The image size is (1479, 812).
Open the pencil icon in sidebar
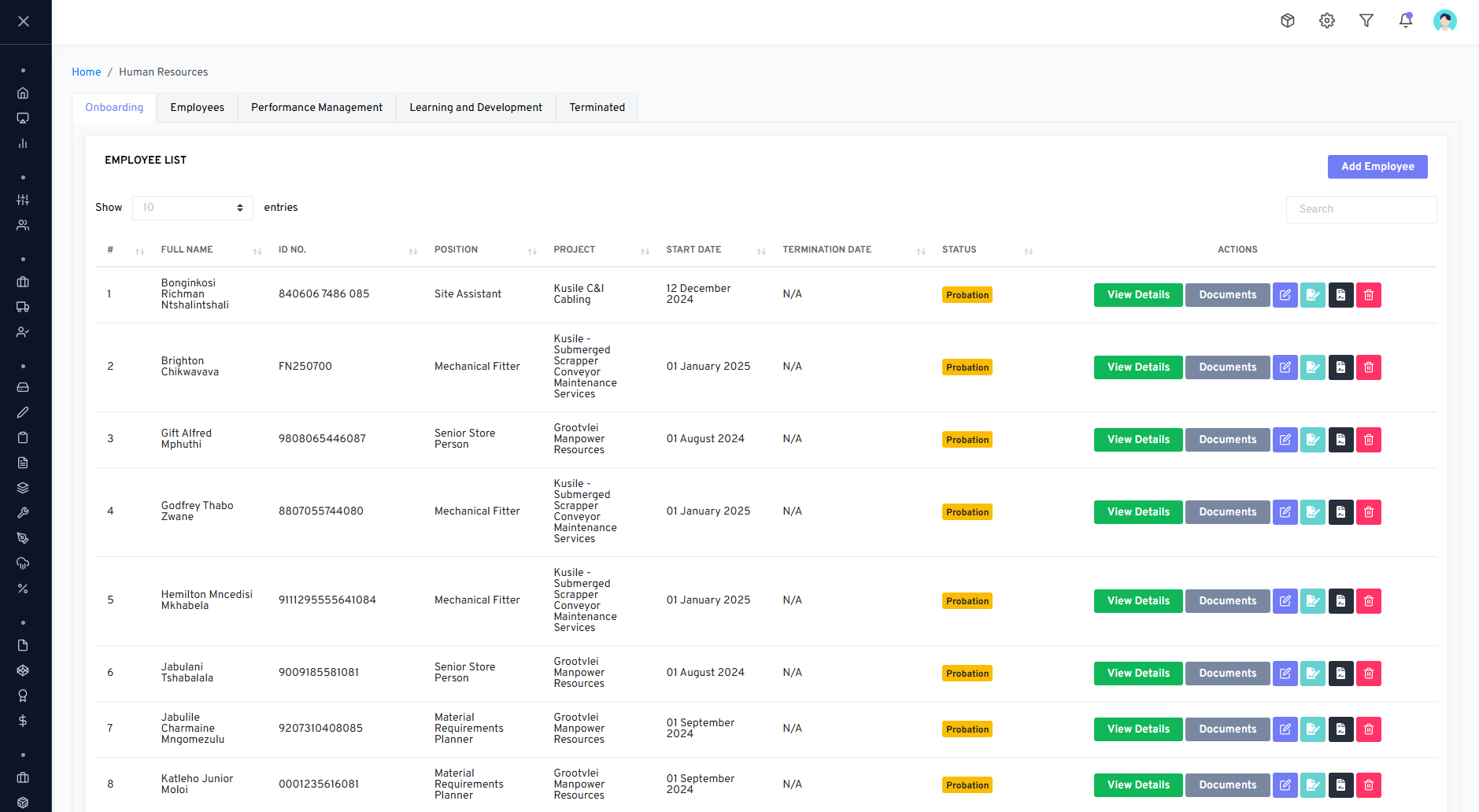[x=23, y=412]
